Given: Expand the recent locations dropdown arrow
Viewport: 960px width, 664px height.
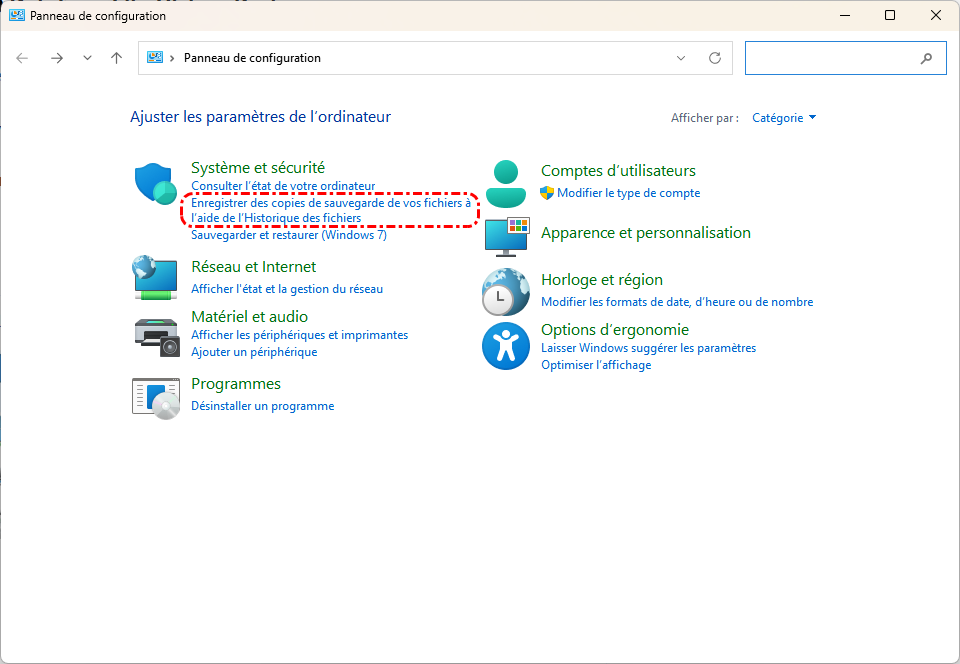Looking at the screenshot, I should coord(87,58).
